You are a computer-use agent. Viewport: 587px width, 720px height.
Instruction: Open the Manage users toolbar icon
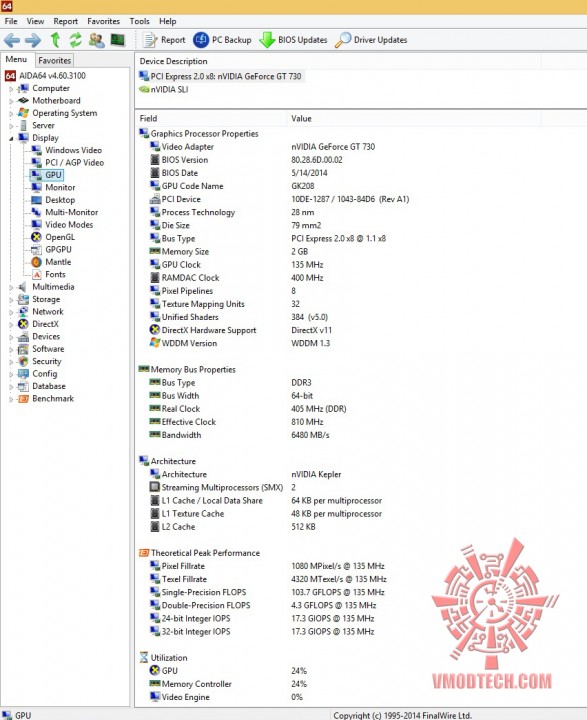tap(96, 40)
